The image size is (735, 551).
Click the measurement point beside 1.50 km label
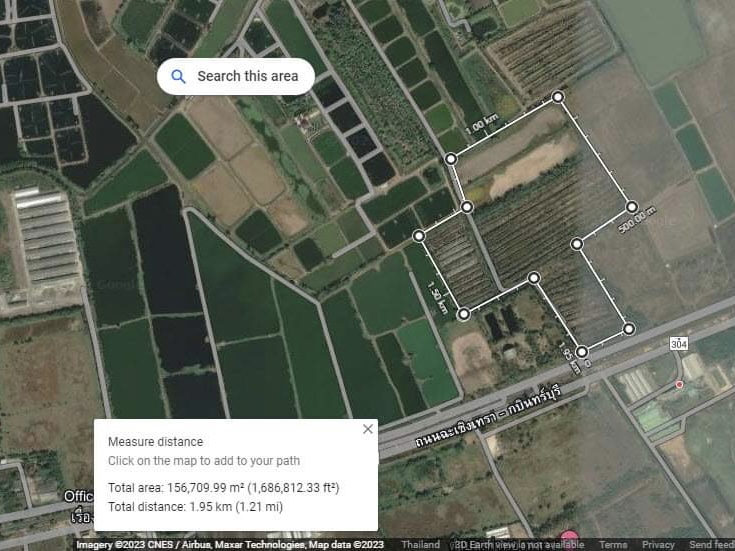coord(464,314)
